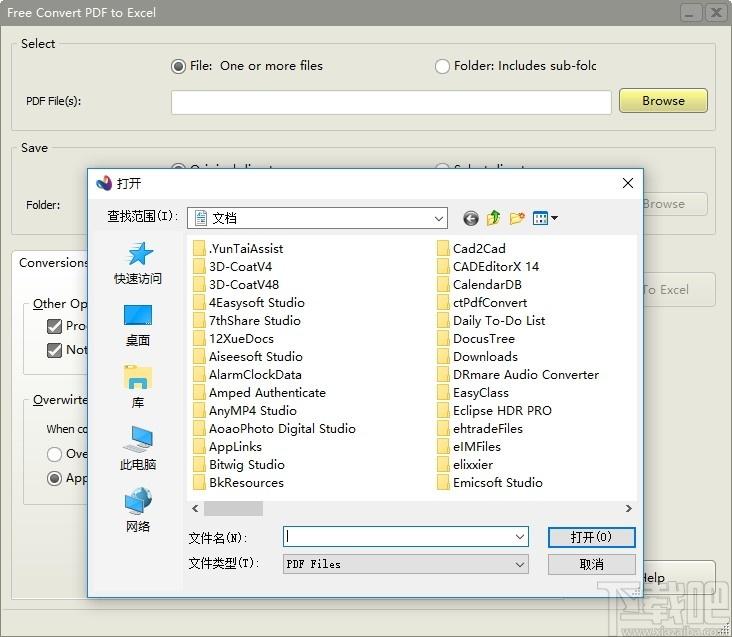Select the EasyClass folder icon
The image size is (732, 637).
point(443,392)
